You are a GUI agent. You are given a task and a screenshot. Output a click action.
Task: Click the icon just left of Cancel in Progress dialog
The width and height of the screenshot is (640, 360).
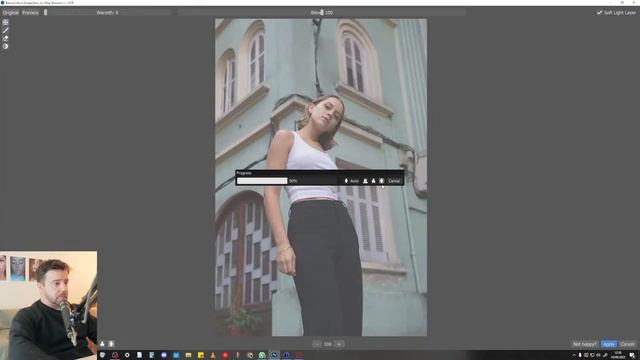382,181
